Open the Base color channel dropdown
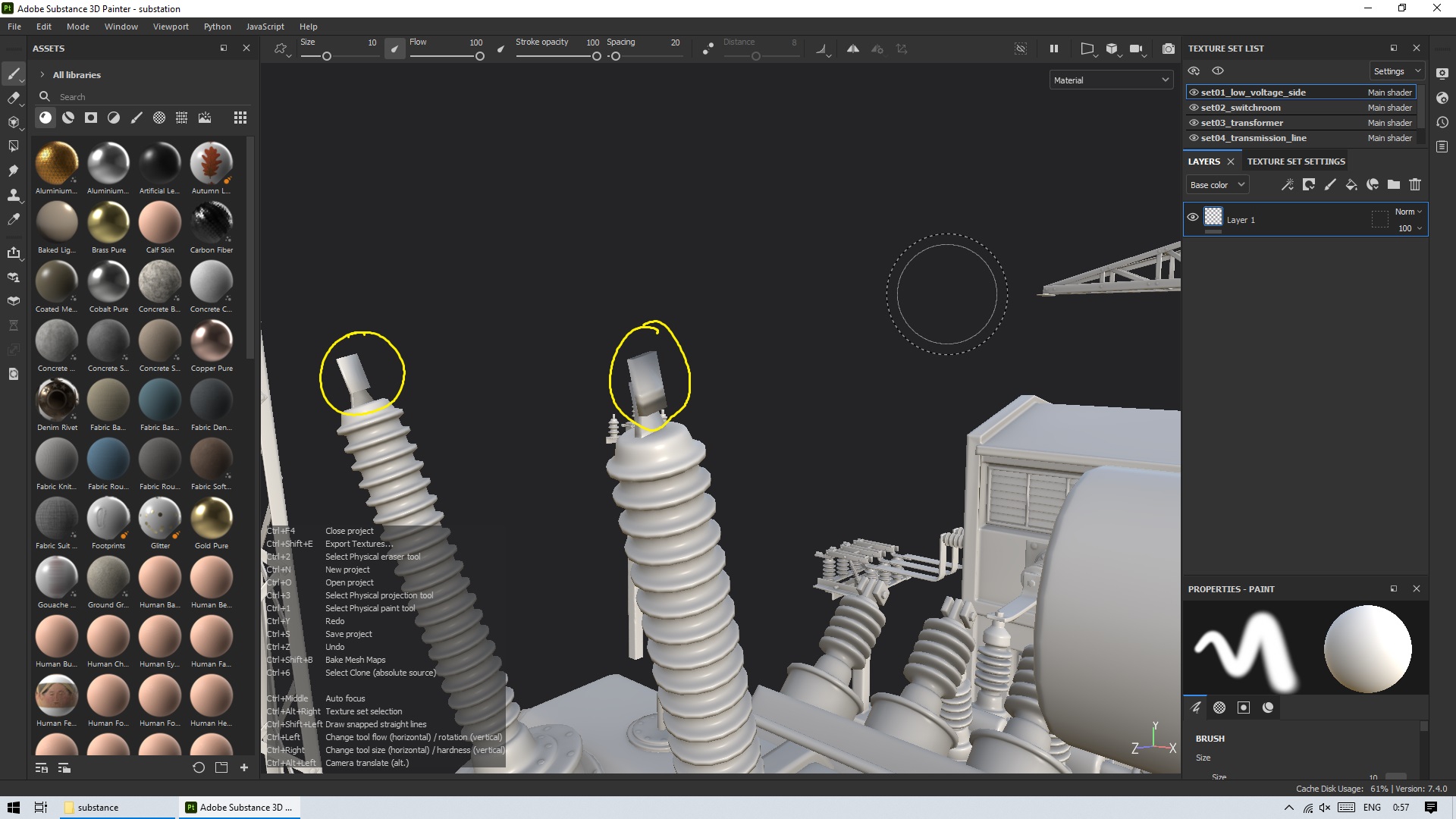This screenshot has width=1456, height=819. [x=1216, y=185]
